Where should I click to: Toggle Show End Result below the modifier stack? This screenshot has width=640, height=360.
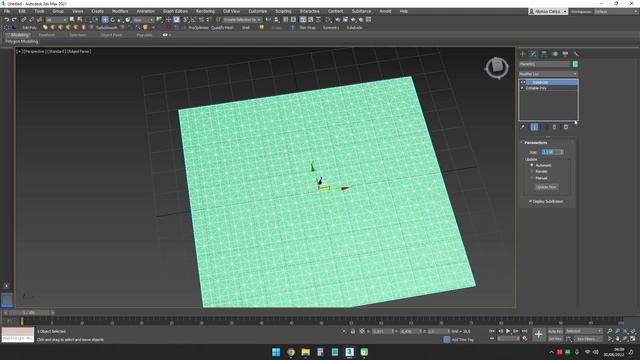click(x=534, y=127)
